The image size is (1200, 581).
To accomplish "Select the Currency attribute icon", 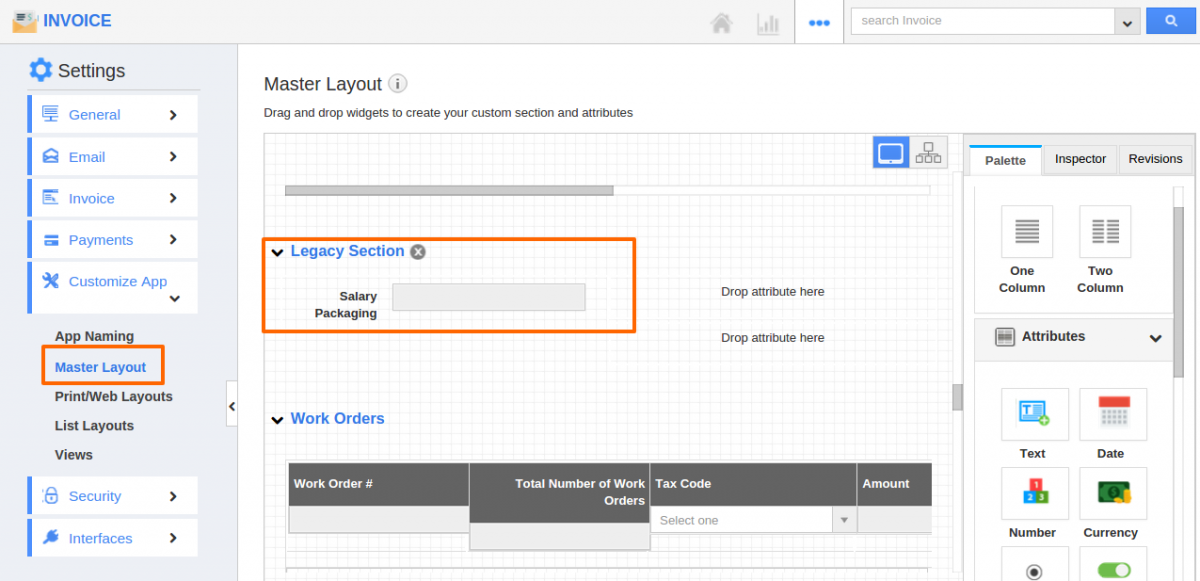I will pos(1113,493).
